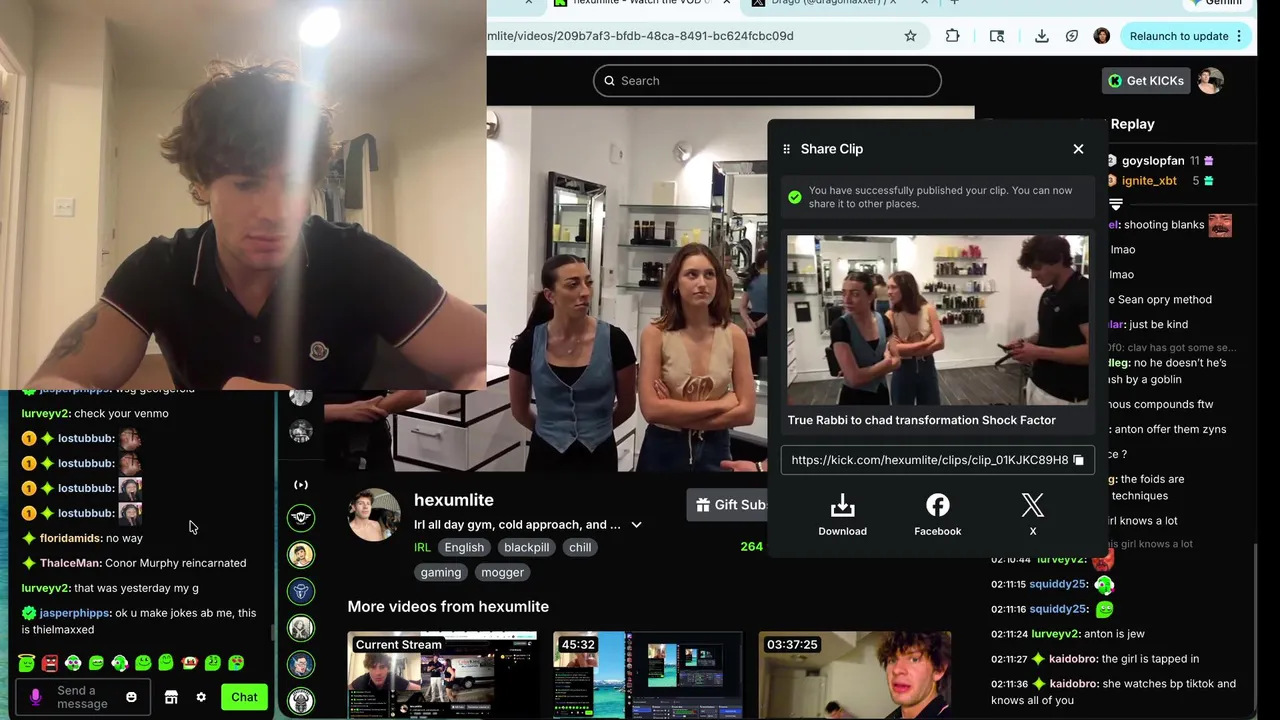Open the 45:32 video thumbnail
This screenshot has width=1280, height=720.
[648, 675]
